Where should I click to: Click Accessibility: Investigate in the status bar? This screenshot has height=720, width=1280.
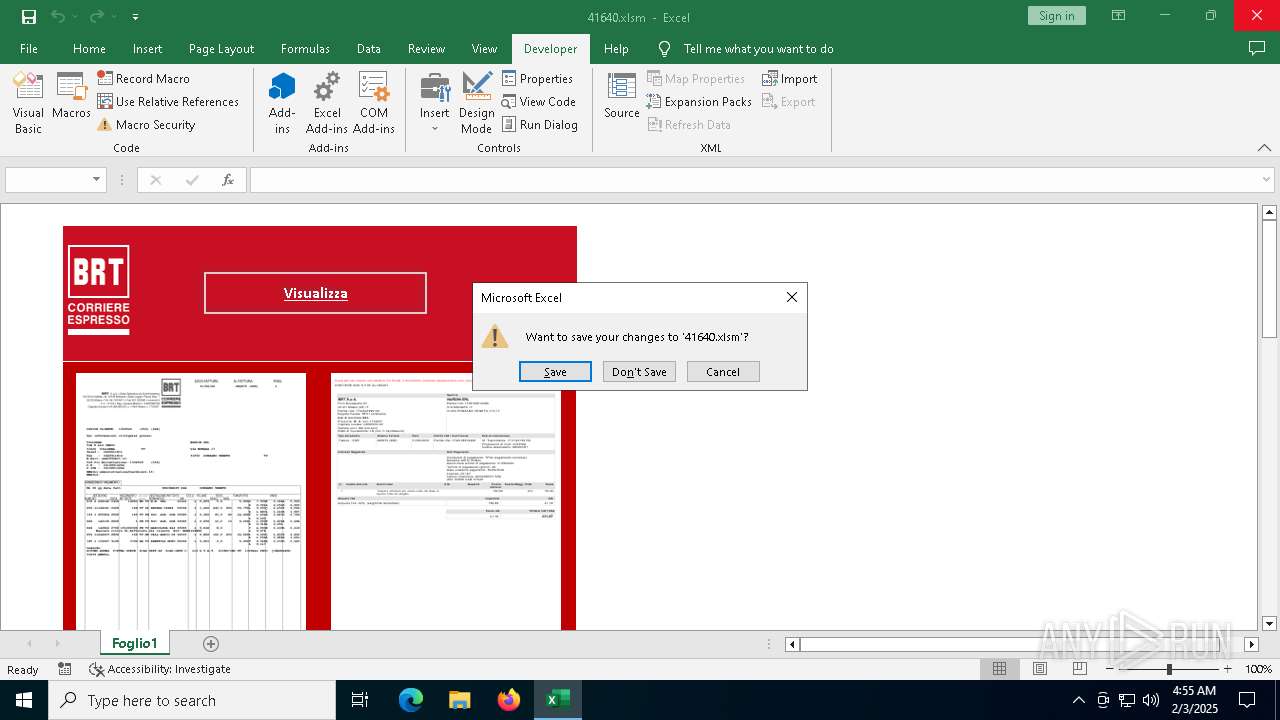[x=160, y=669]
